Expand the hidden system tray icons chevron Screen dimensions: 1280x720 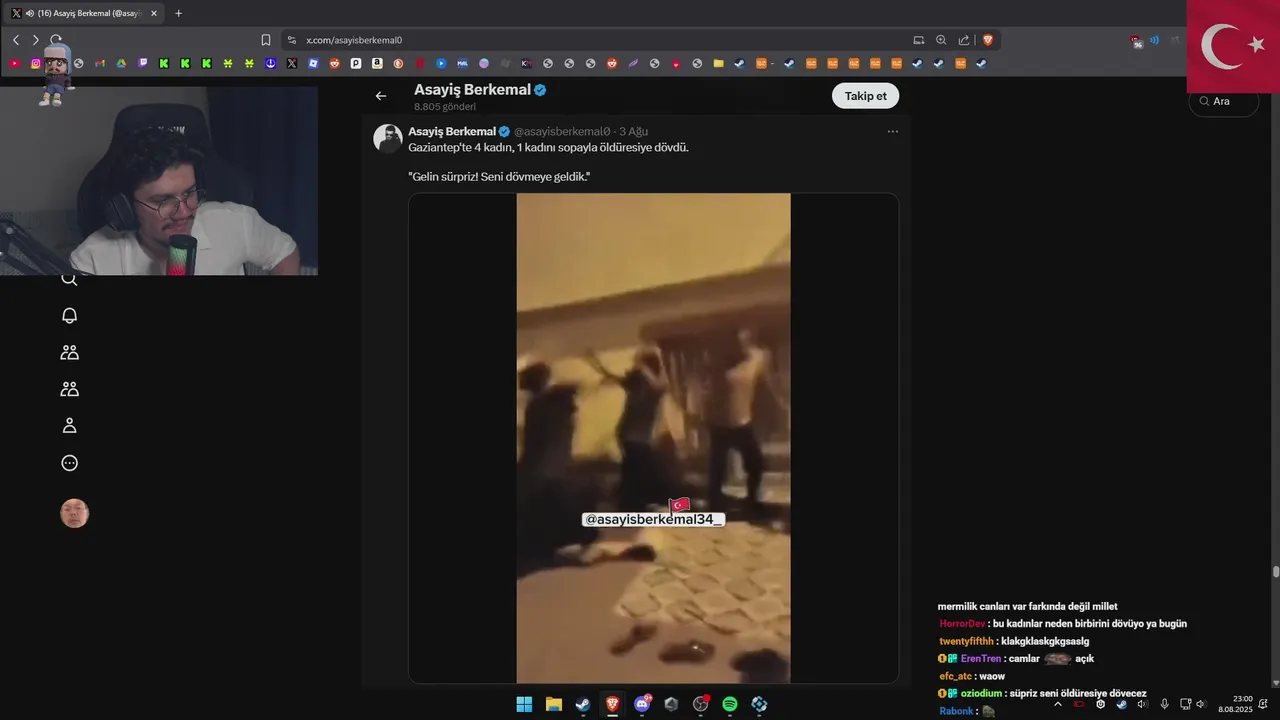tap(1058, 704)
